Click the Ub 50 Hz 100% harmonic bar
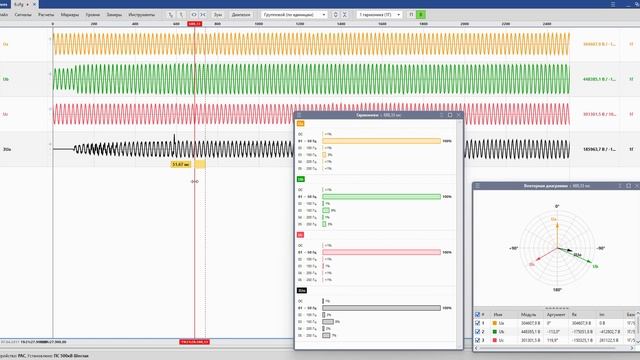This screenshot has width=640, height=360. click(x=382, y=197)
